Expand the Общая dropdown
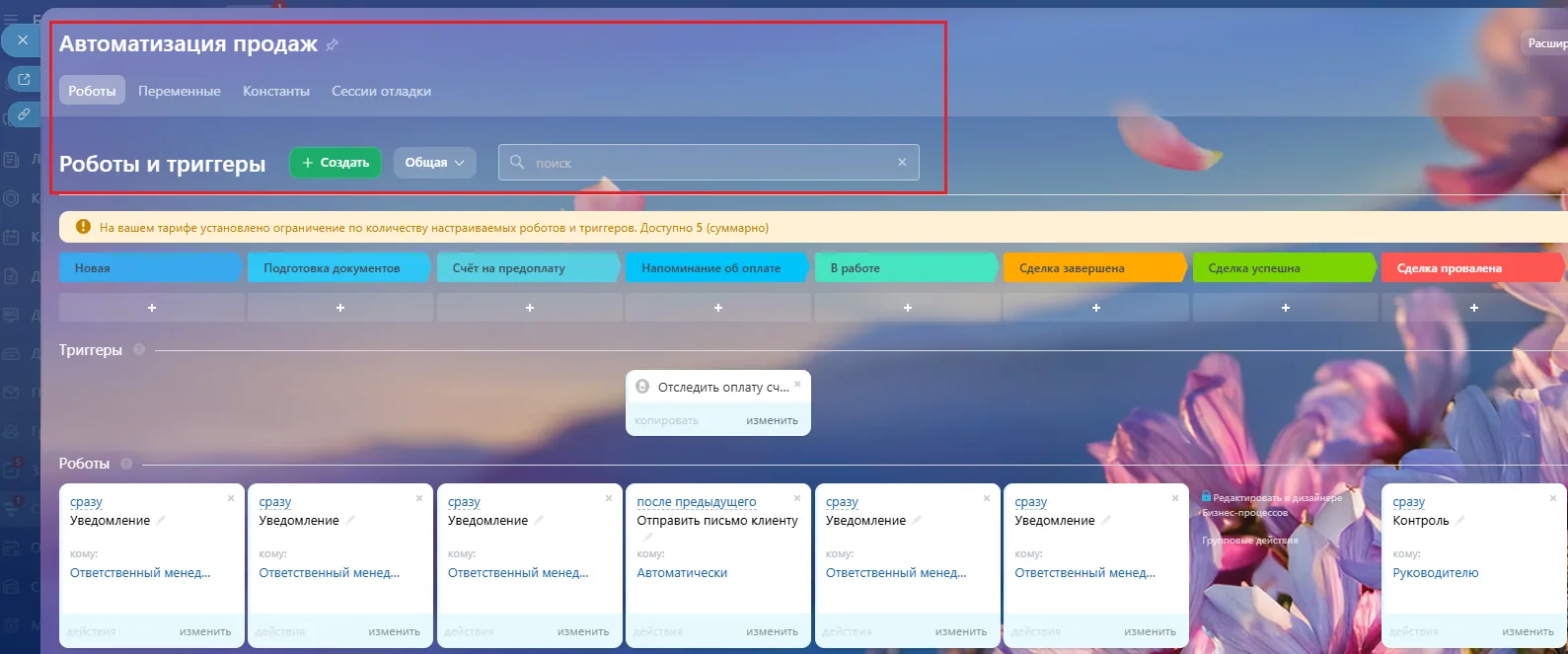1568x654 pixels. [x=435, y=163]
